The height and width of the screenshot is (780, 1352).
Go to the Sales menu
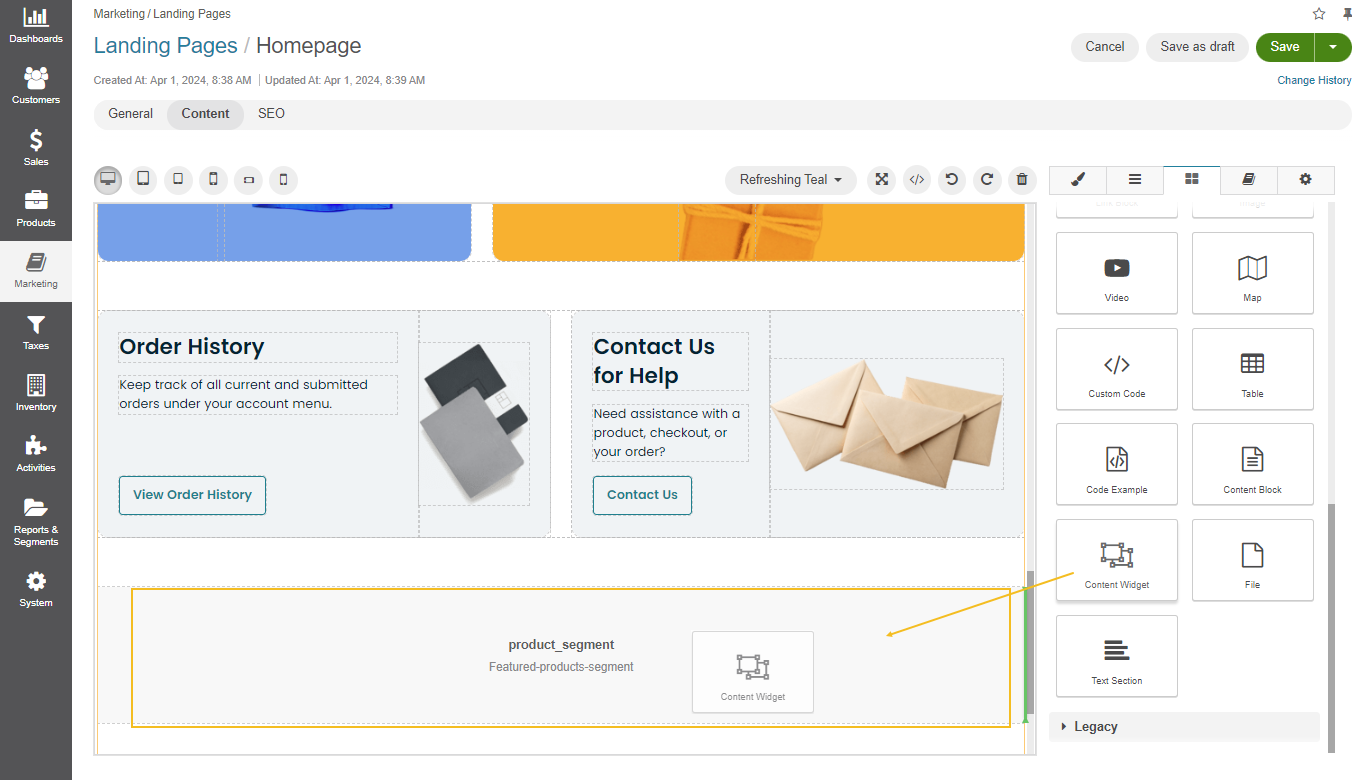36,148
